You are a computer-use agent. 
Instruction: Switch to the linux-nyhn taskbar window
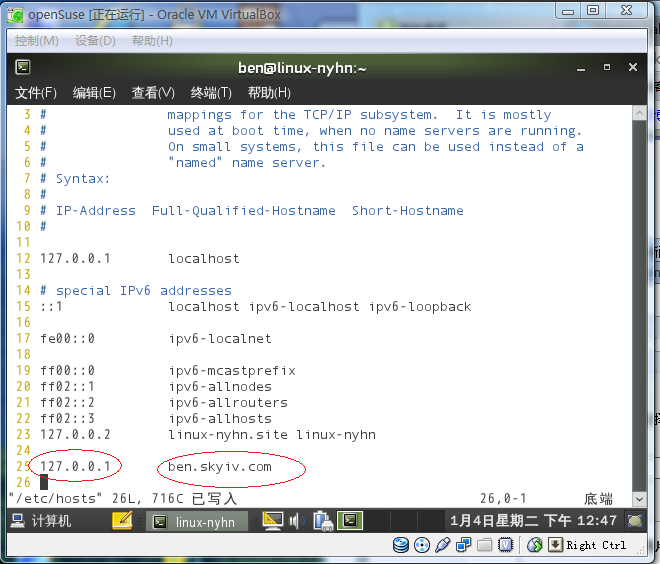coord(197,522)
